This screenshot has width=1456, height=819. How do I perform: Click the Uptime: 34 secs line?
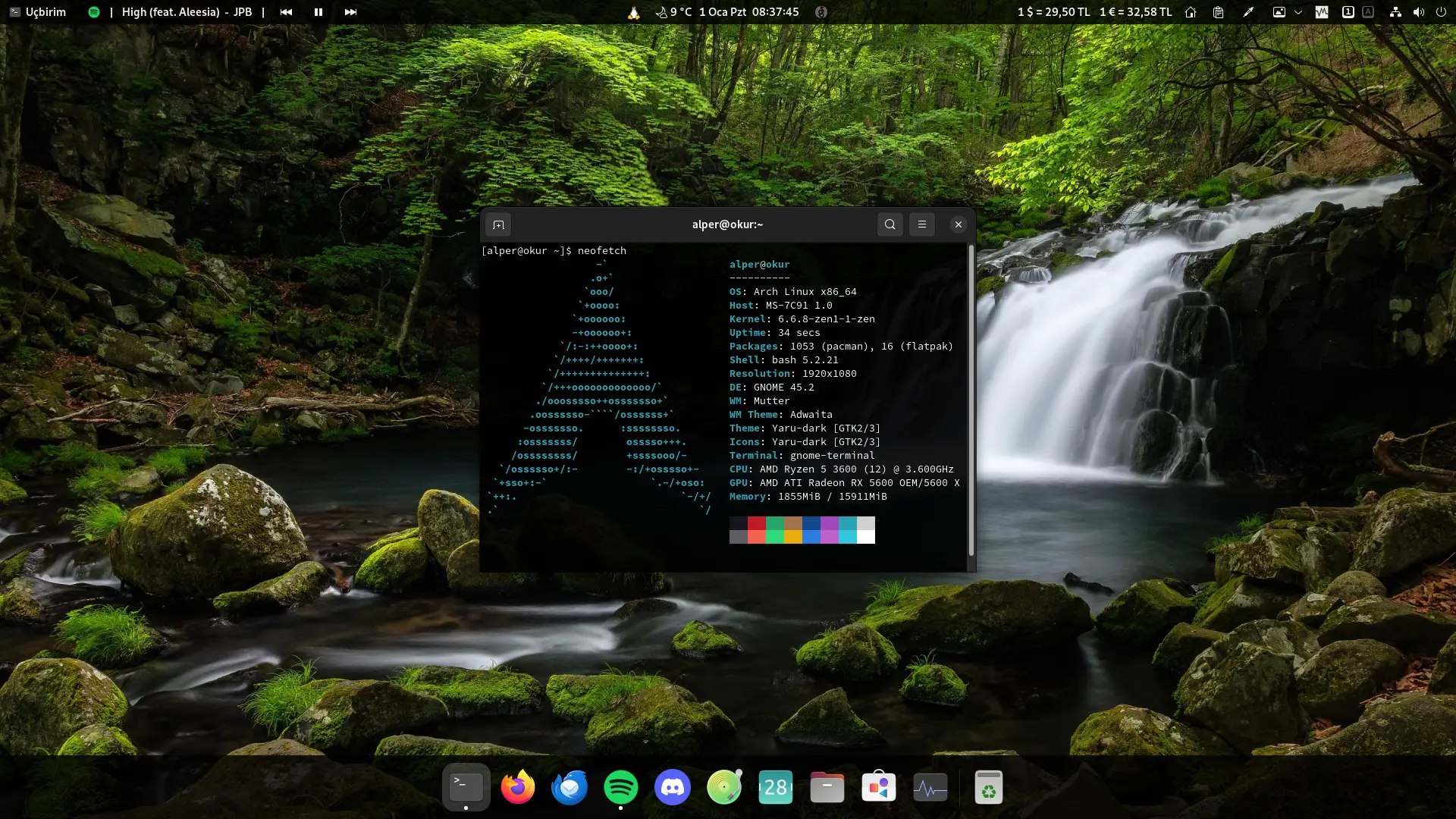tap(774, 332)
